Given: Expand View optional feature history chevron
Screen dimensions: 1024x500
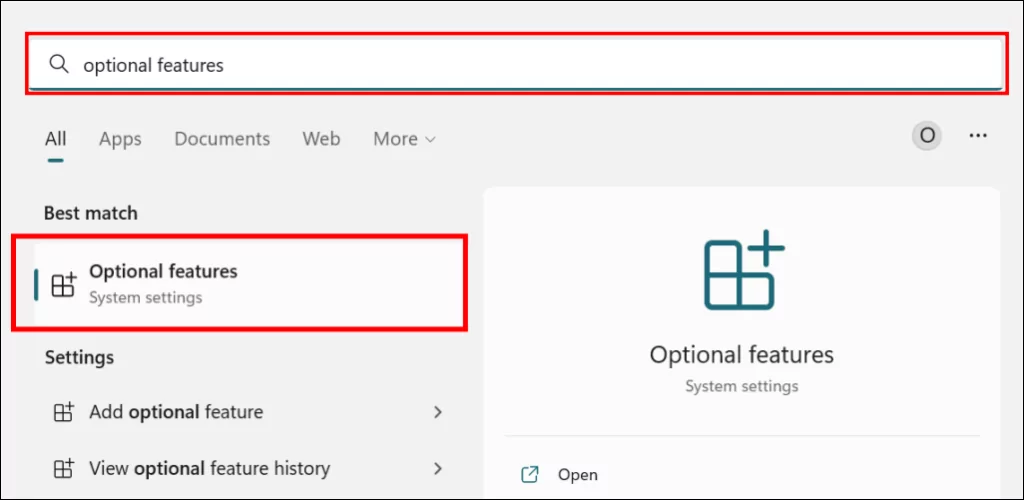Looking at the screenshot, I should [x=437, y=468].
